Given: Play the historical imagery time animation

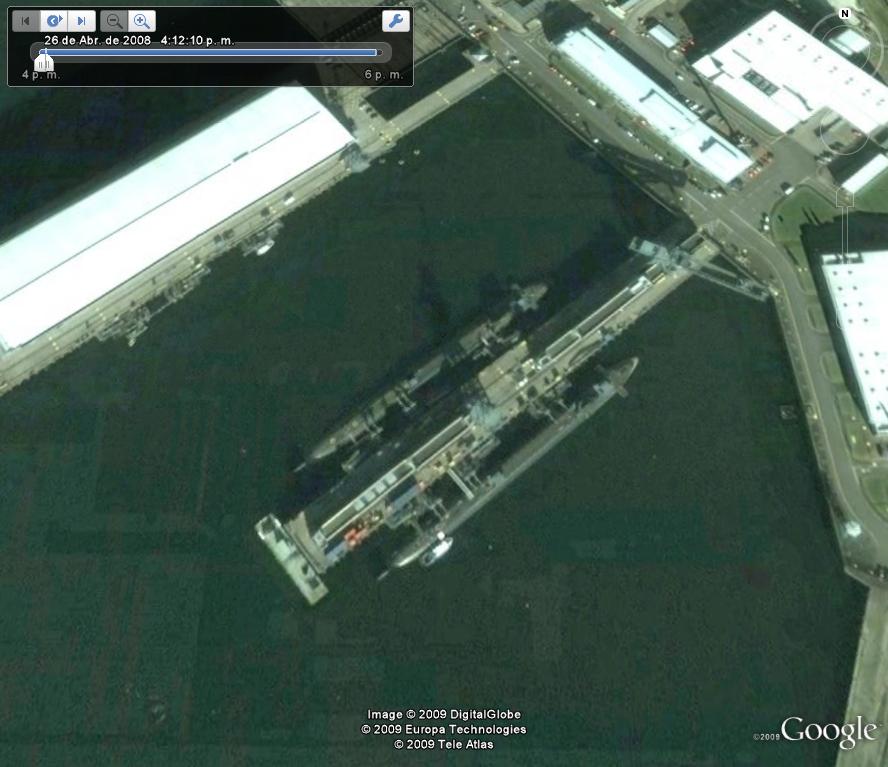Looking at the screenshot, I should tap(55, 21).
